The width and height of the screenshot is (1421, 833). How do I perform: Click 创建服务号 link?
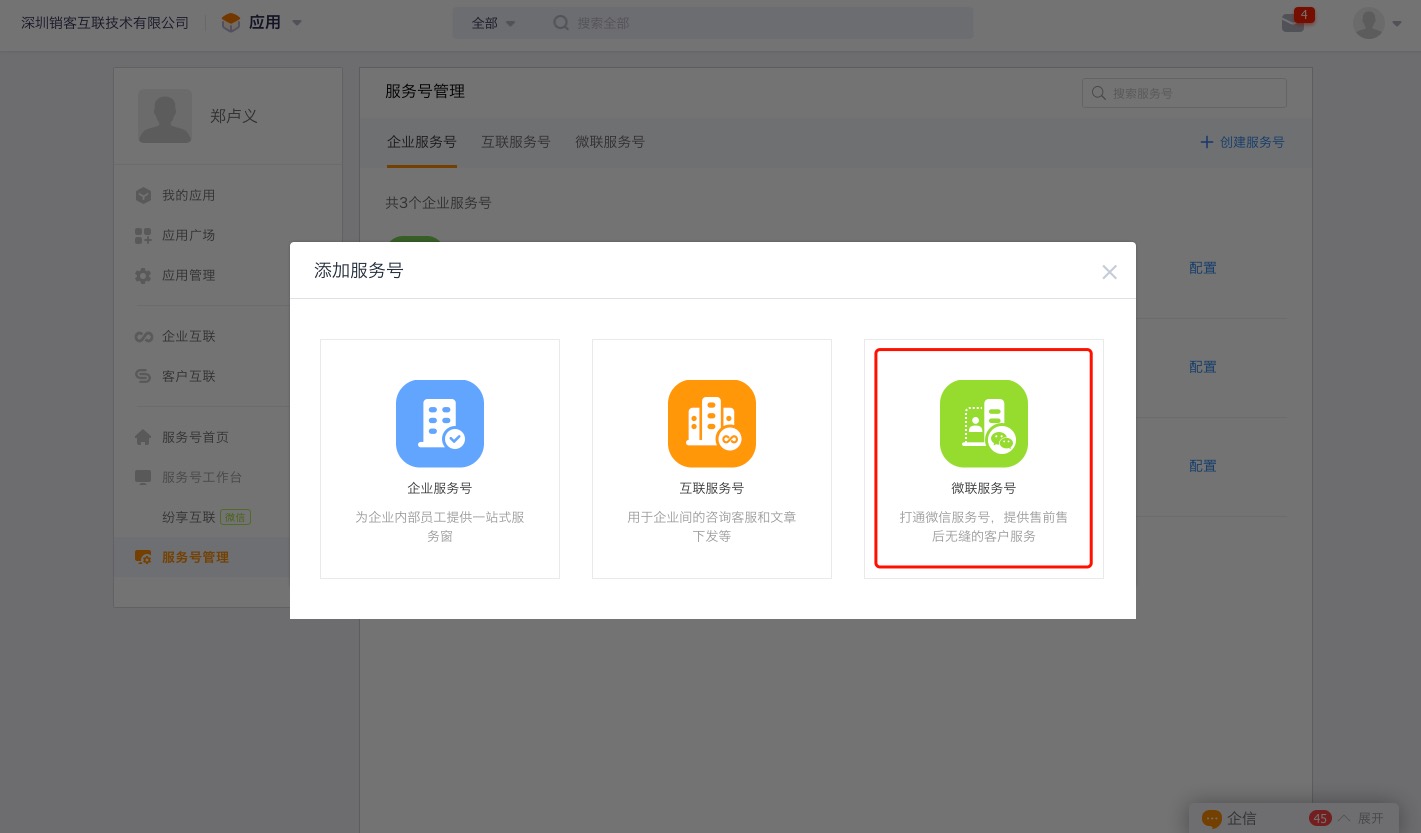coord(1242,142)
